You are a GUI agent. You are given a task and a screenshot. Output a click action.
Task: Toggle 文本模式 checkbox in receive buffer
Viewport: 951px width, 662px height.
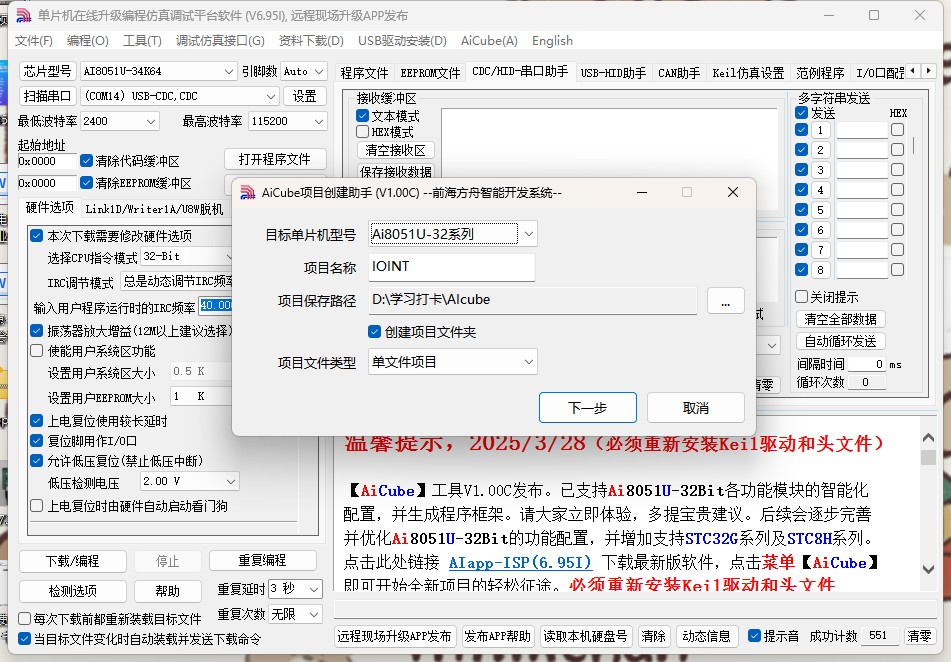[363, 115]
